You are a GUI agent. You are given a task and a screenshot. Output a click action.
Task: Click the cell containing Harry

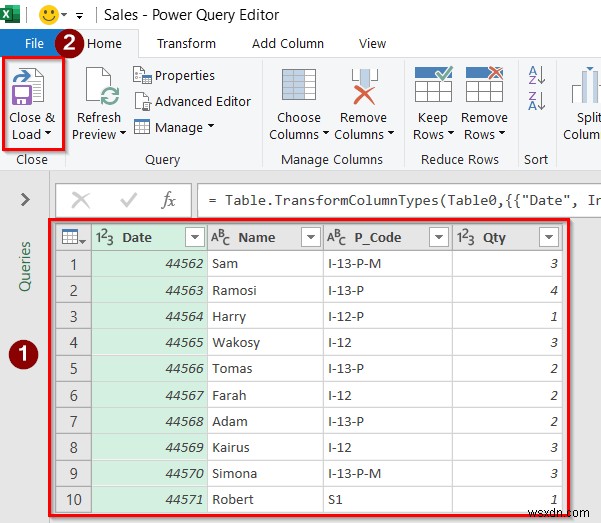pyautogui.click(x=265, y=316)
